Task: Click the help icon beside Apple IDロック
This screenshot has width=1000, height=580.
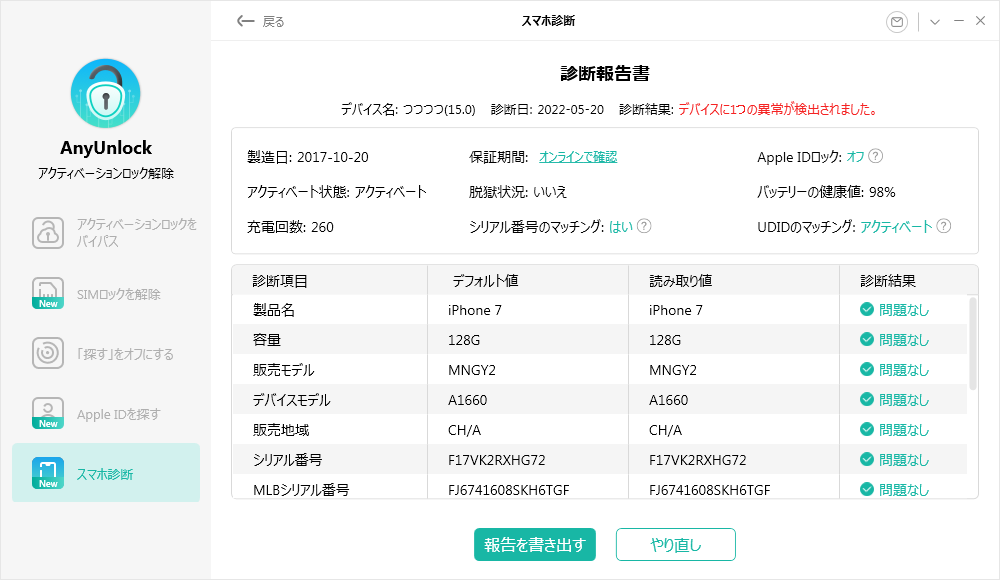Action: tap(876, 156)
